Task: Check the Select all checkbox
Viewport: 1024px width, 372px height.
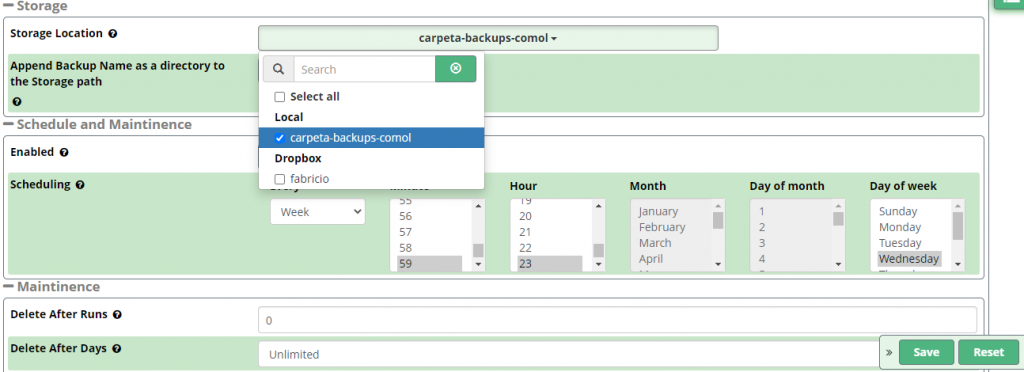Action: [280, 97]
